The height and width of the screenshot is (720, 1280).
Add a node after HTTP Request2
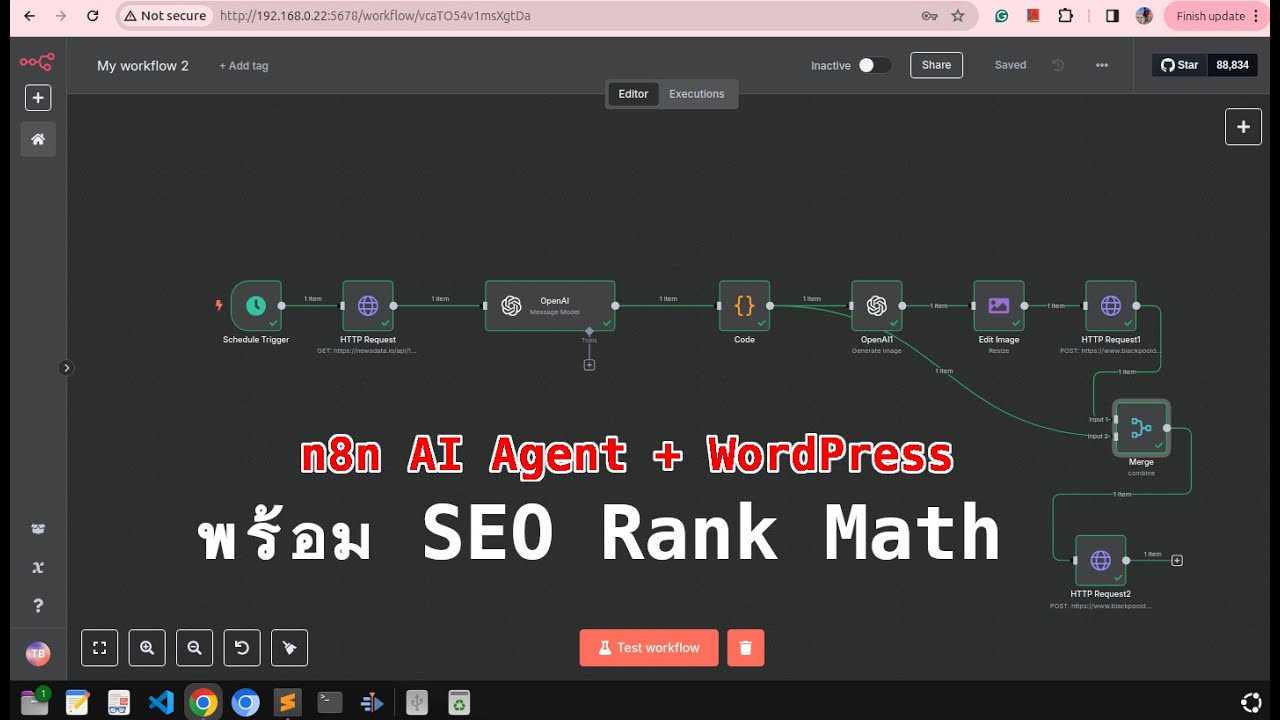pos(1177,560)
